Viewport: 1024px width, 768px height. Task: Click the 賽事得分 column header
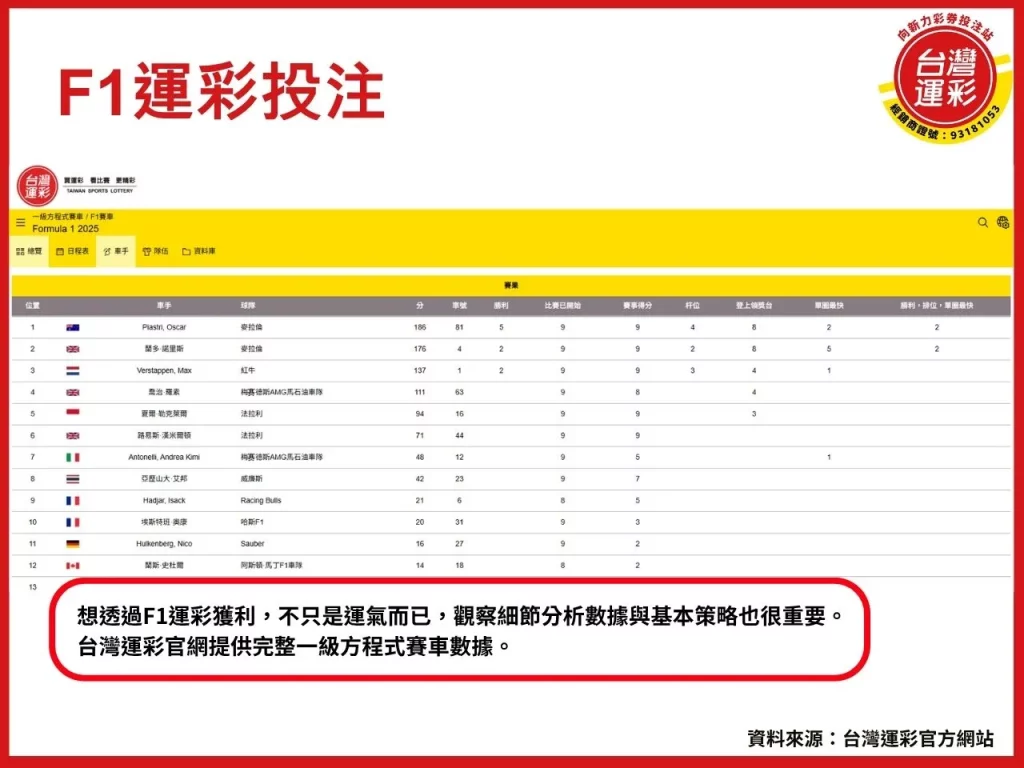(637, 306)
